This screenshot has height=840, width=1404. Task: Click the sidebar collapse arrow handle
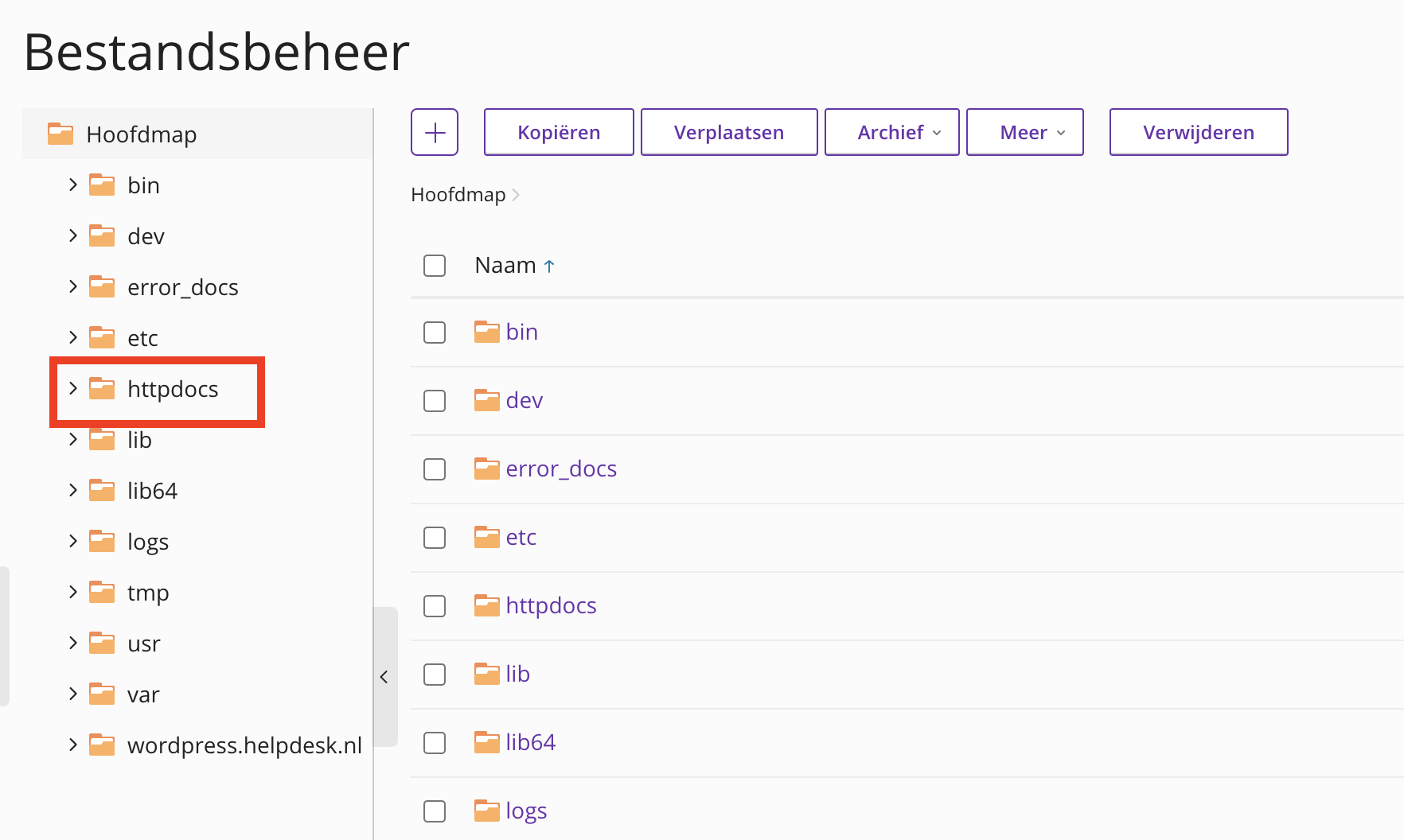click(384, 677)
